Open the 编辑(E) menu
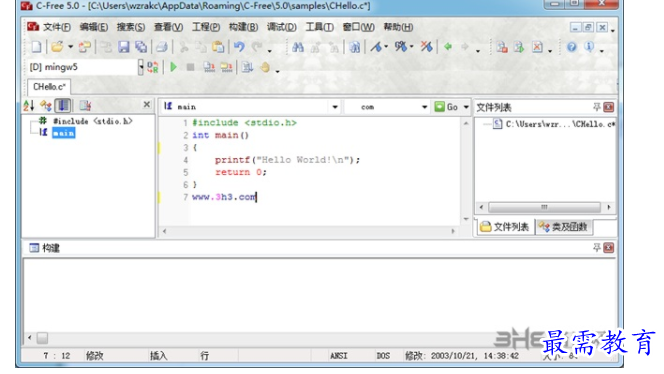This screenshot has height=374, width=664. click(x=94, y=27)
